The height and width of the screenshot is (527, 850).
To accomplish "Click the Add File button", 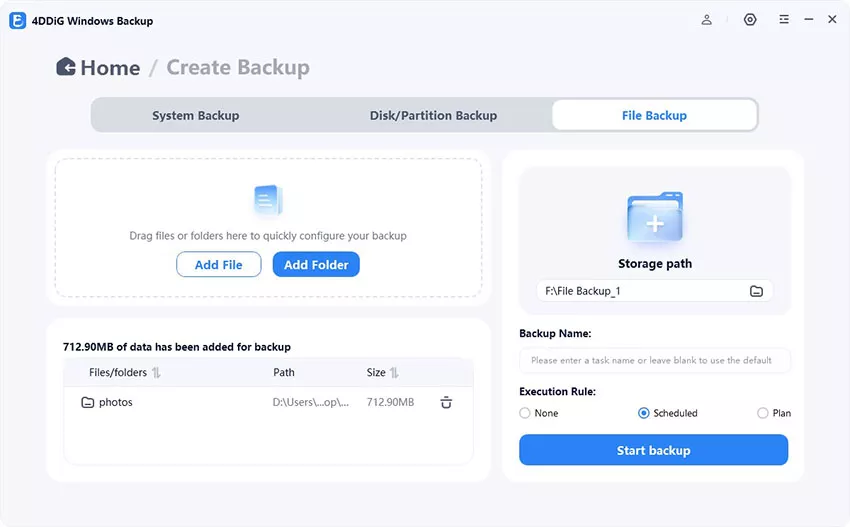I will point(218,265).
